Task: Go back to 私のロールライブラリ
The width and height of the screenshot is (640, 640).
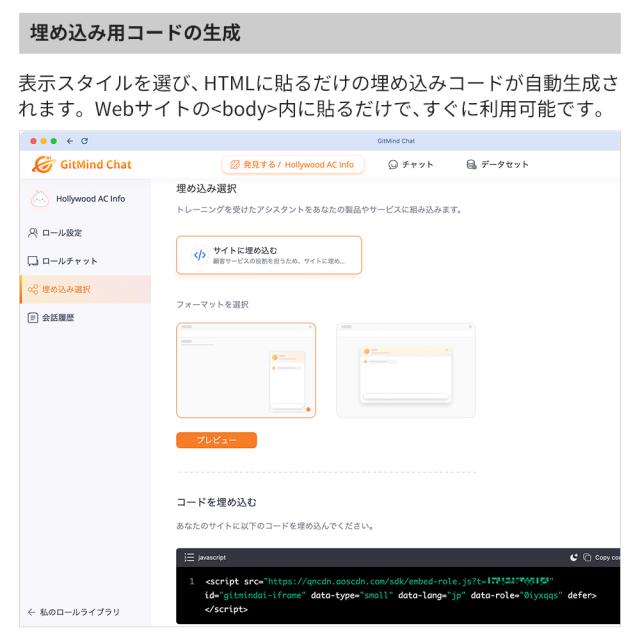Action: (x=74, y=612)
